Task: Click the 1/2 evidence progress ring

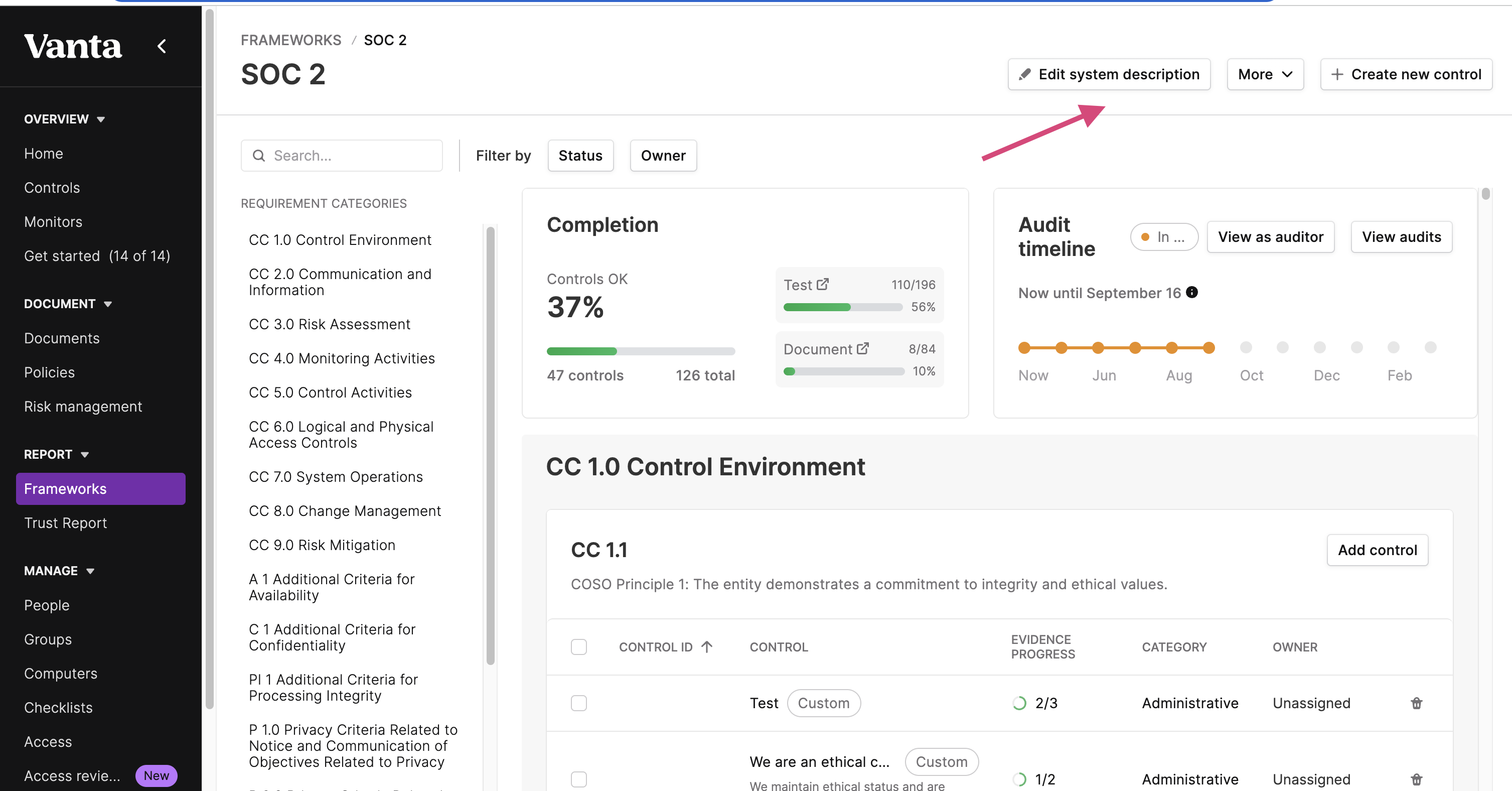Action: click(x=1019, y=779)
